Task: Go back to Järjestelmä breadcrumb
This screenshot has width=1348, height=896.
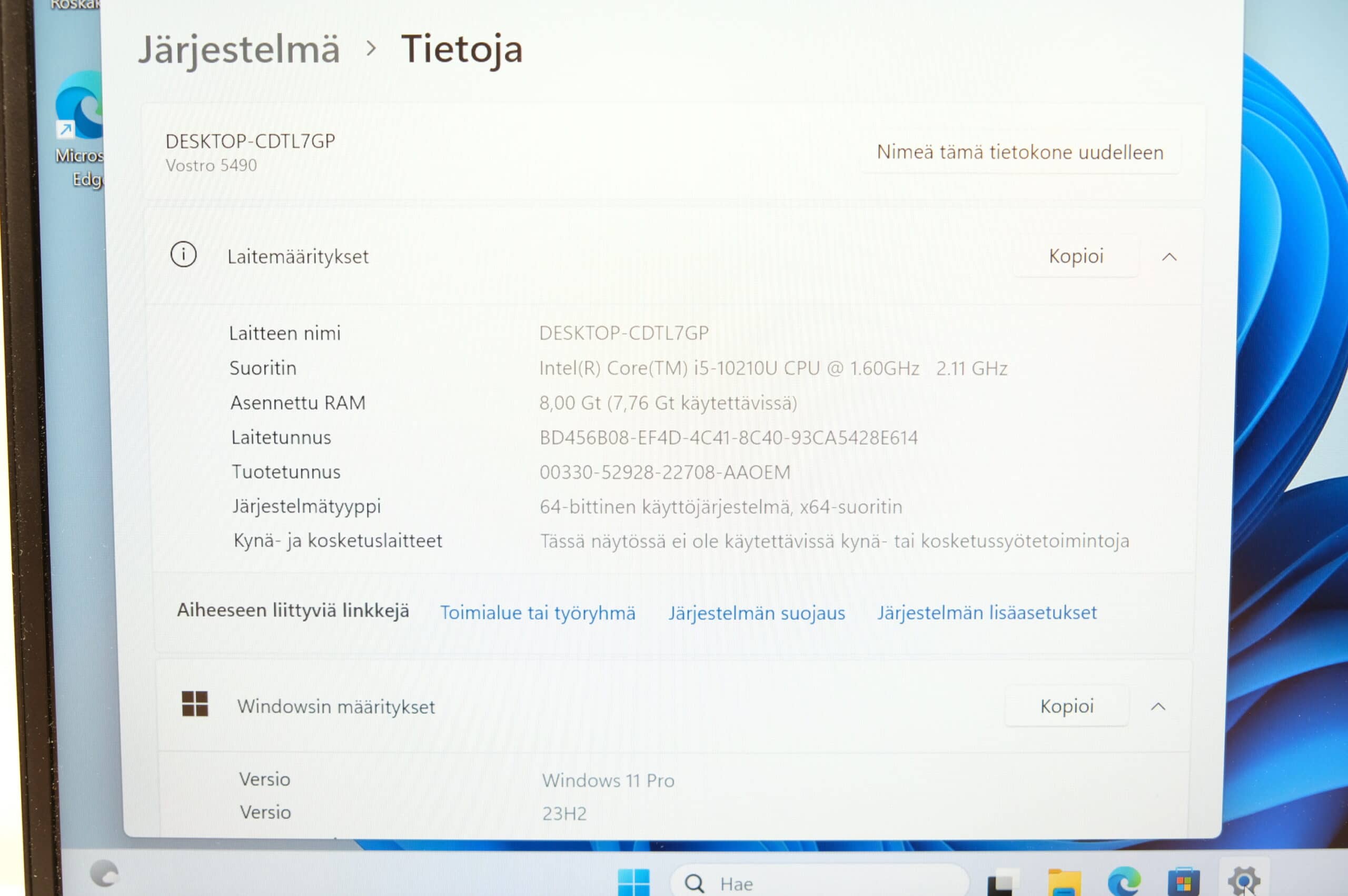Action: (x=240, y=49)
